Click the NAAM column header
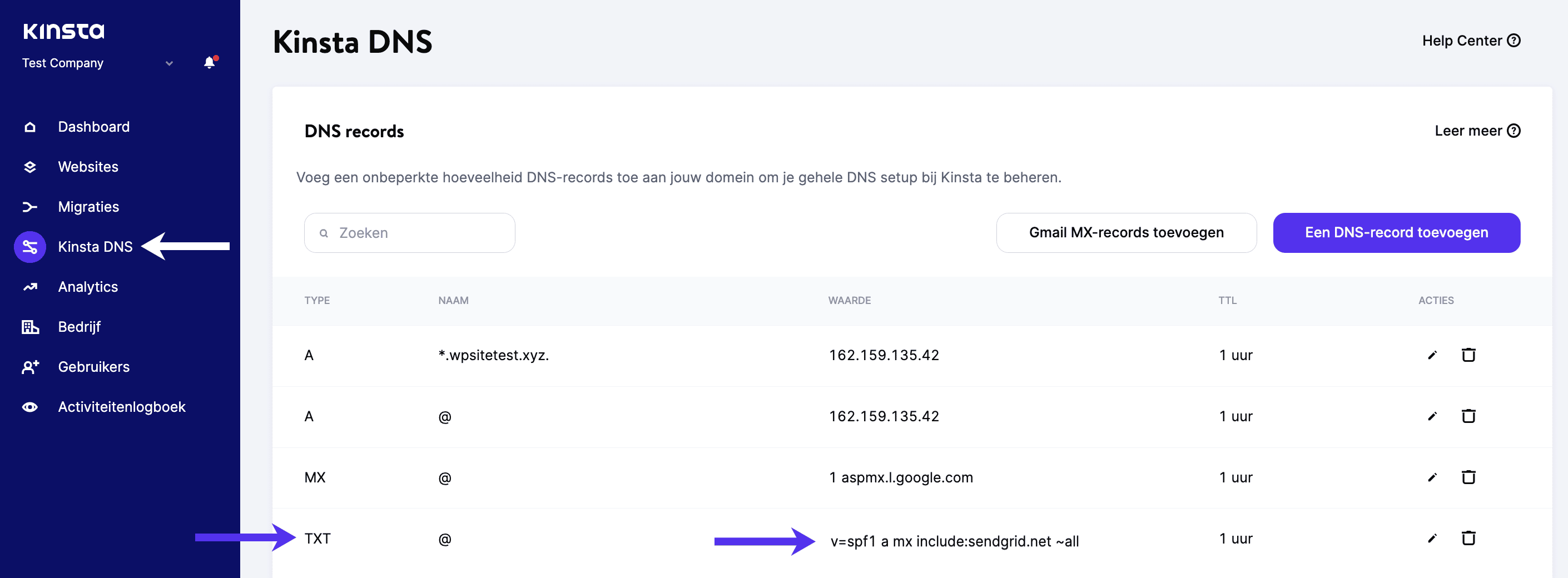Screen dimensions: 1568x578 (x=454, y=301)
